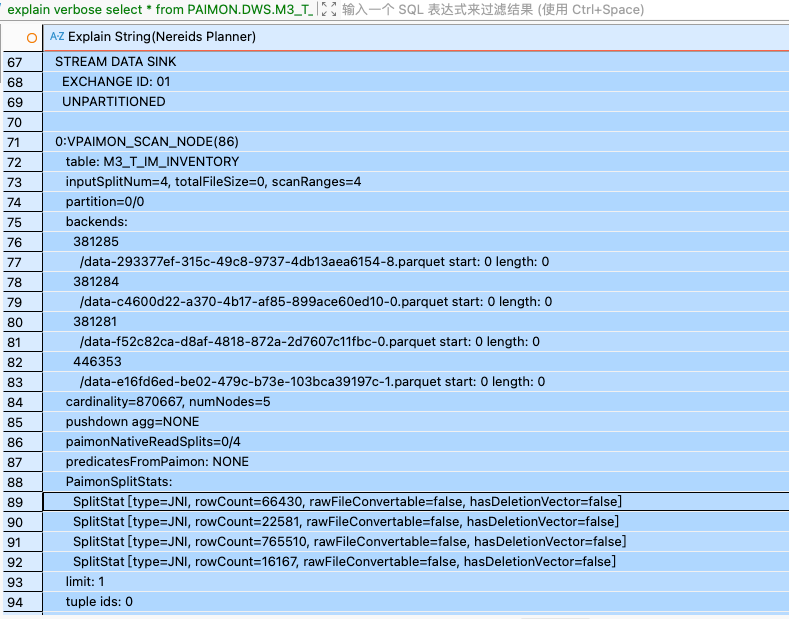Select row number 71 header
Image resolution: width=789 pixels, height=619 pixels.
15,142
